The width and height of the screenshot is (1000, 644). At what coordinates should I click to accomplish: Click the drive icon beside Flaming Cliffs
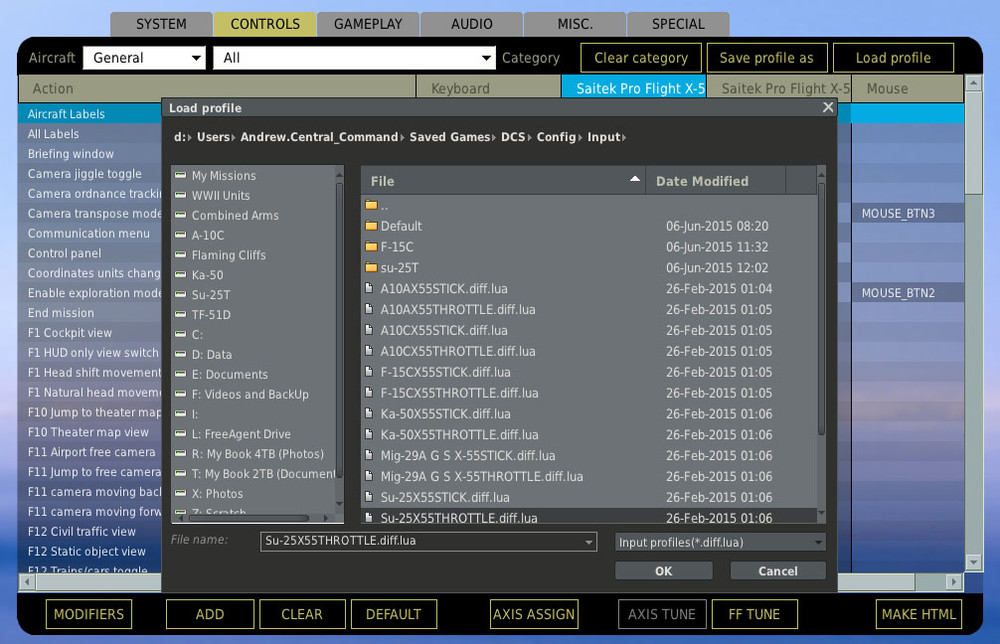point(180,254)
